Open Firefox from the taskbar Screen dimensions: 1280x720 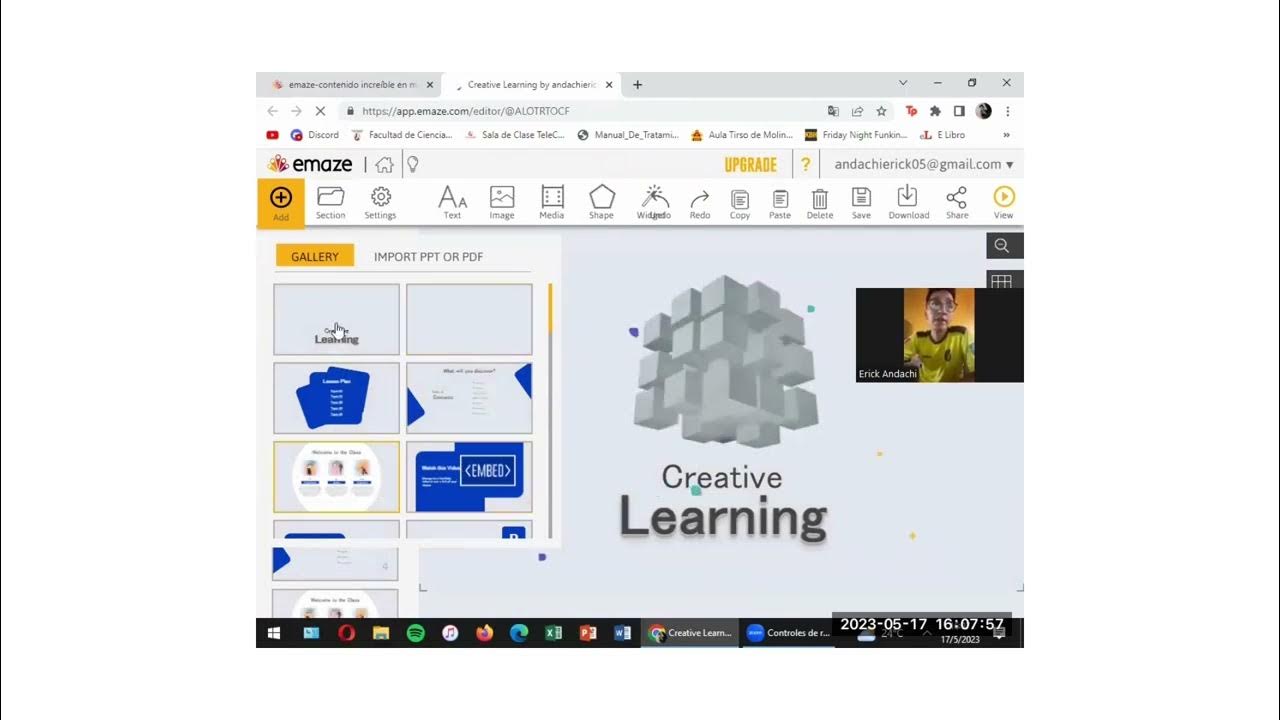pyautogui.click(x=485, y=633)
